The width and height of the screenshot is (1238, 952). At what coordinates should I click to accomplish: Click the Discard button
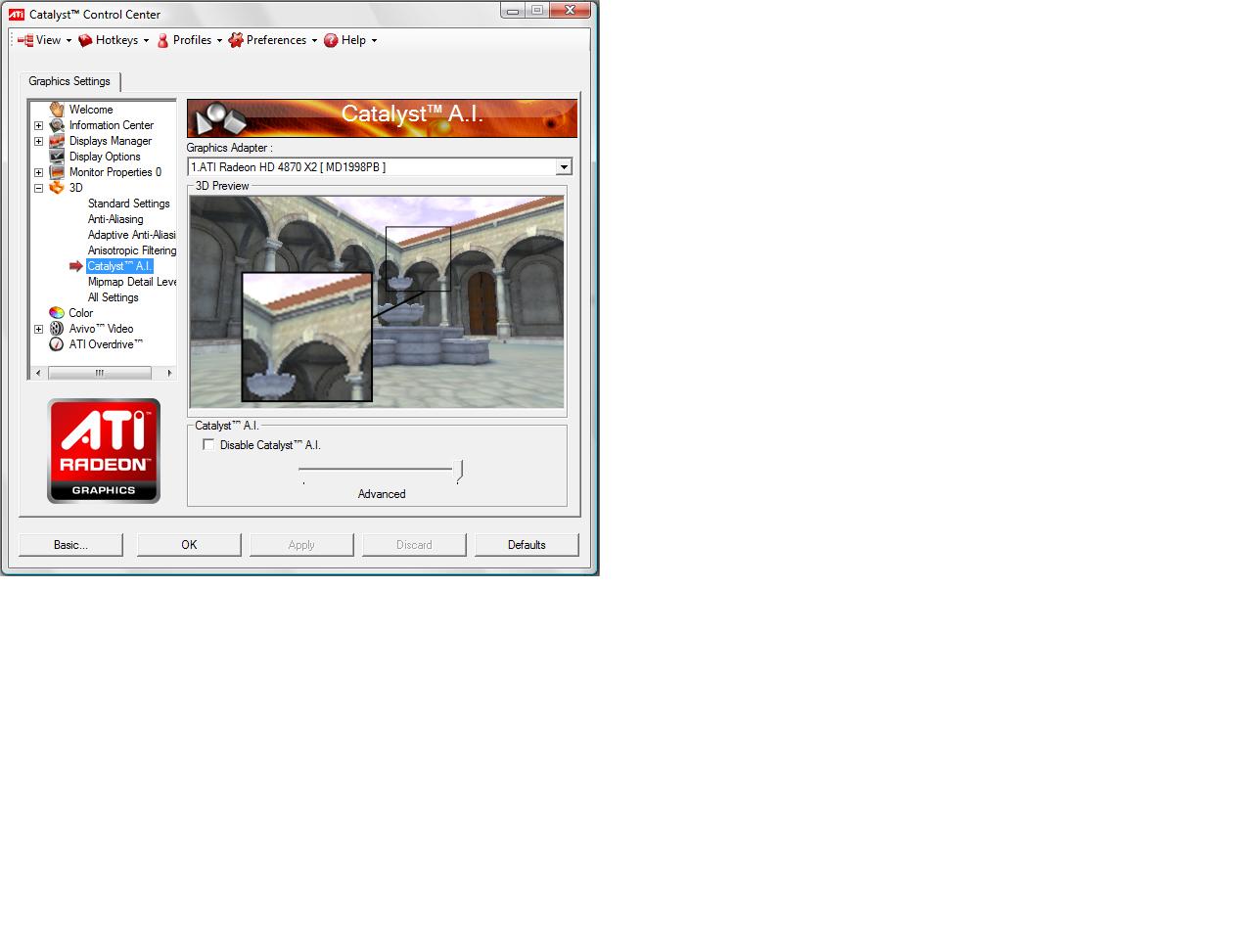[414, 545]
